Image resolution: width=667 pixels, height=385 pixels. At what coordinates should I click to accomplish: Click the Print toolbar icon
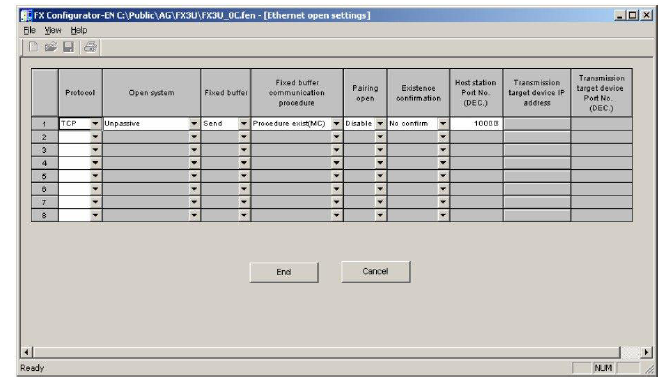tap(90, 47)
